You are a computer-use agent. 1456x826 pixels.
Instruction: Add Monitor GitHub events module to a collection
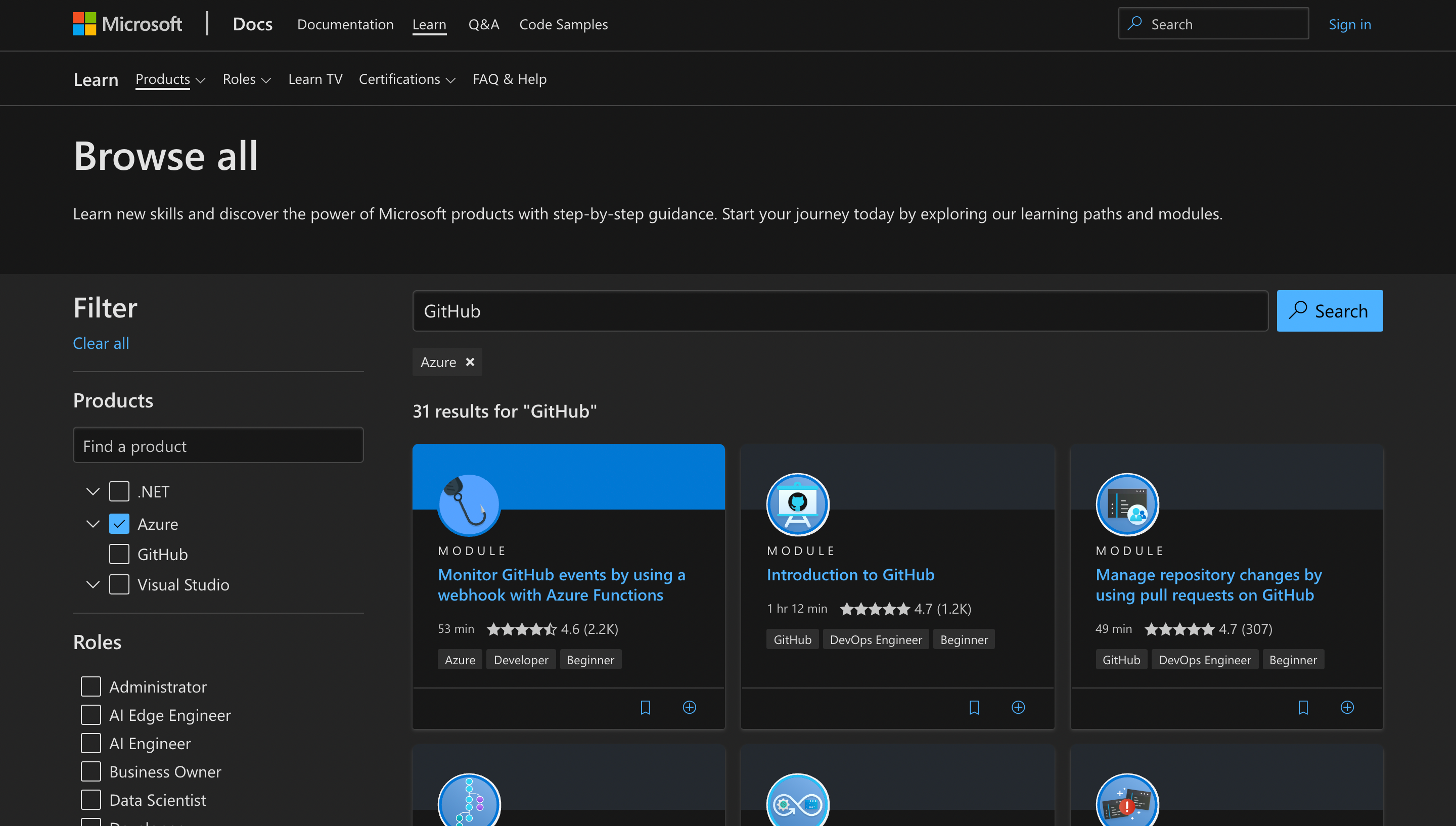coord(689,707)
